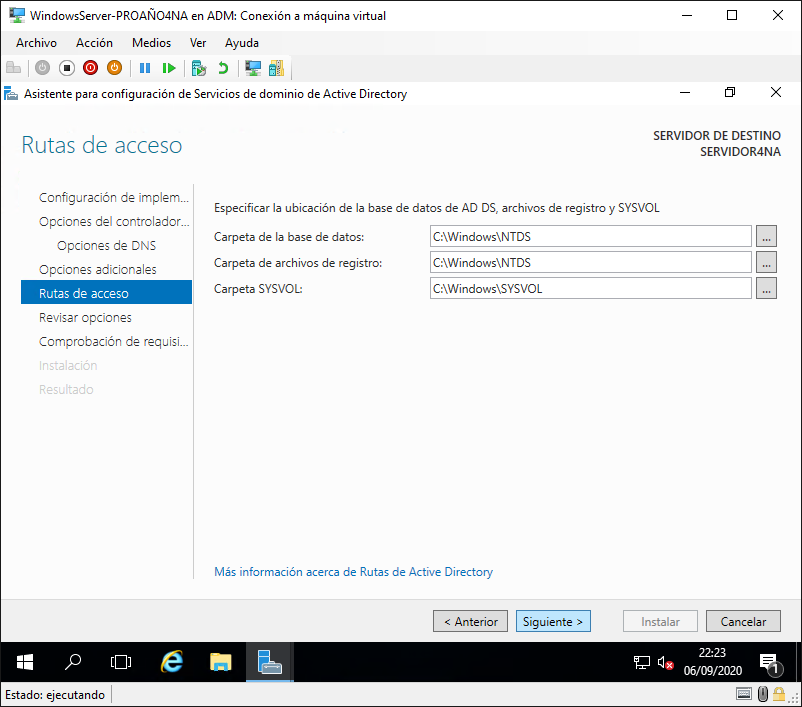Select Rutas de acceso step
Viewport: 802px width, 707px height.
pos(106,293)
